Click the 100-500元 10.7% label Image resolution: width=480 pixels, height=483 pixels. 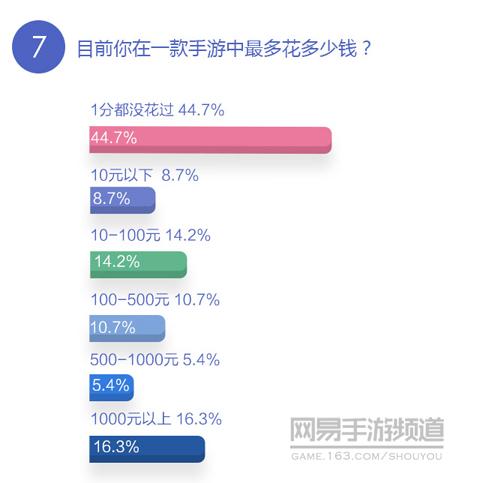155,299
